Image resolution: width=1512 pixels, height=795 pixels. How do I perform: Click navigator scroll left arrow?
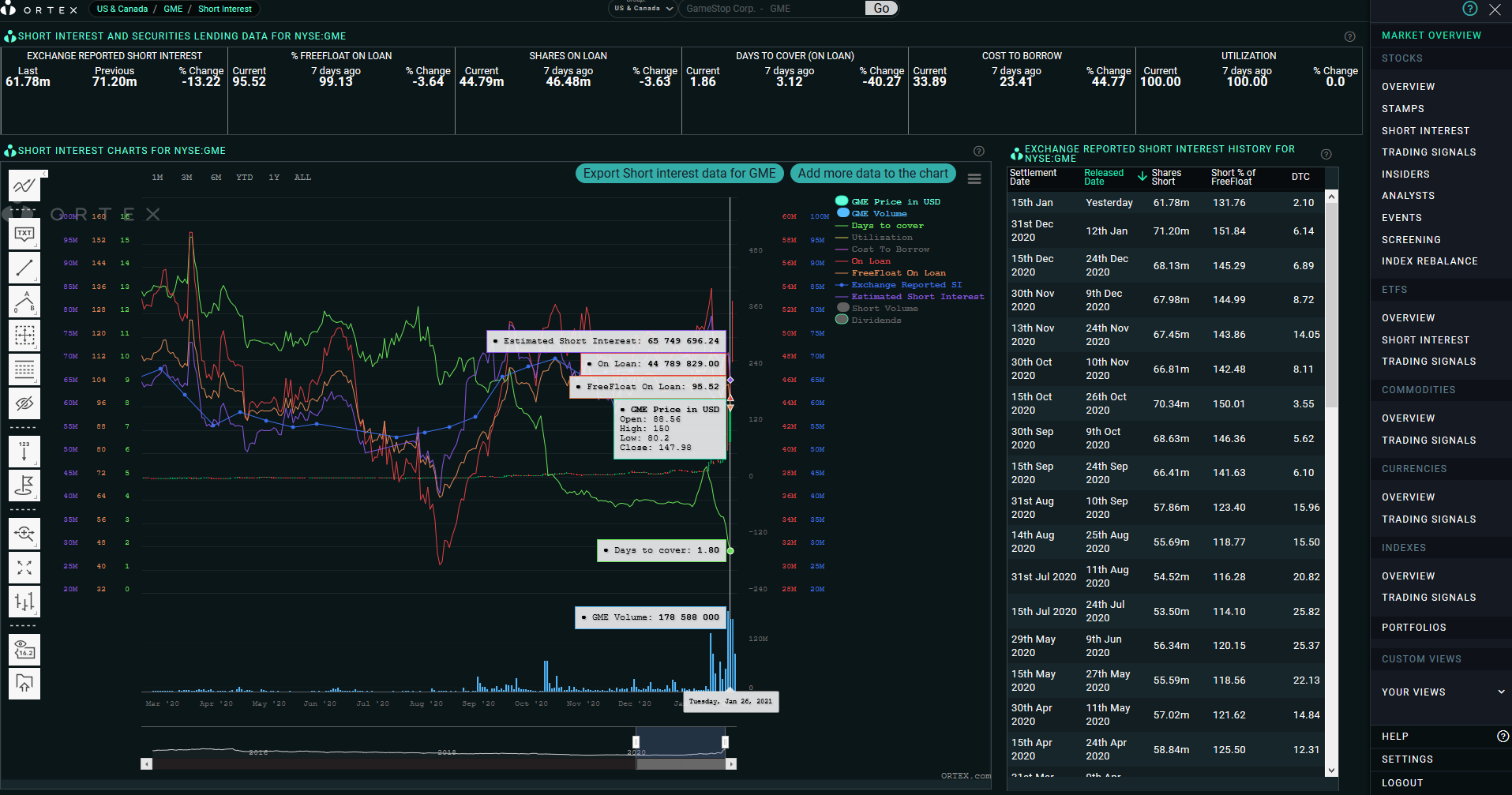click(x=146, y=763)
